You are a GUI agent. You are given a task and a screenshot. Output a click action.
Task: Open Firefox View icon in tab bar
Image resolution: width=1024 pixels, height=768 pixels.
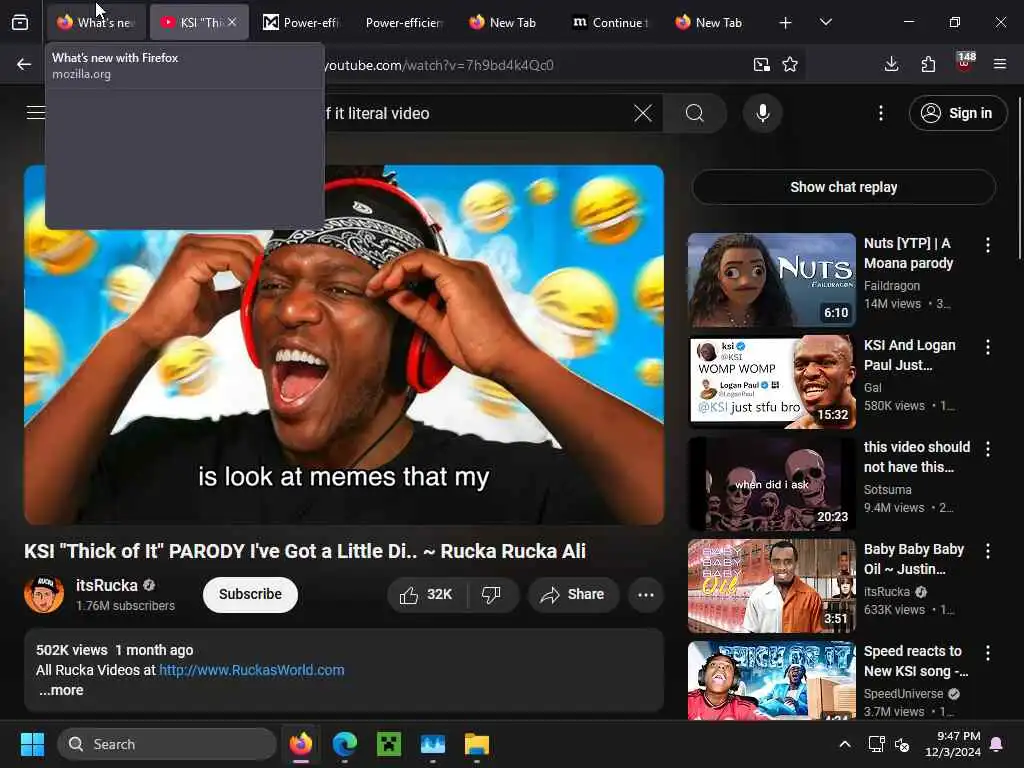point(20,23)
